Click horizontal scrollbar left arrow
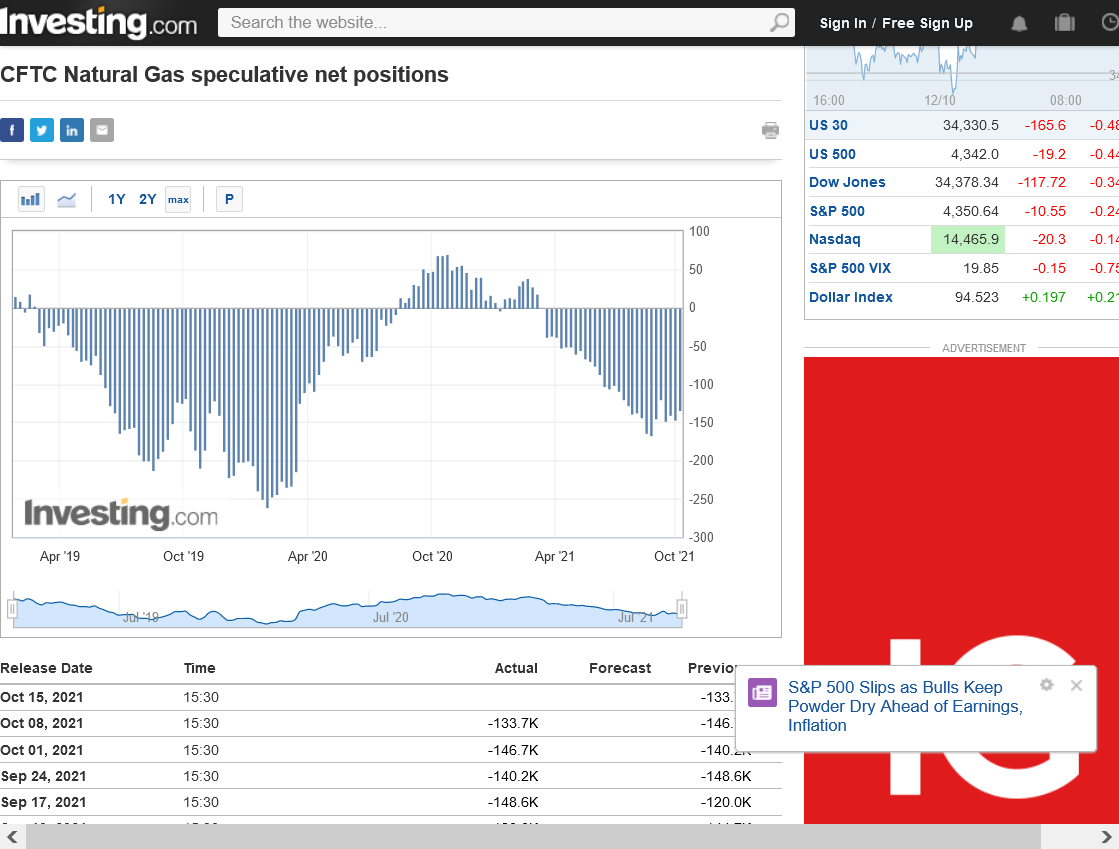 [12, 837]
